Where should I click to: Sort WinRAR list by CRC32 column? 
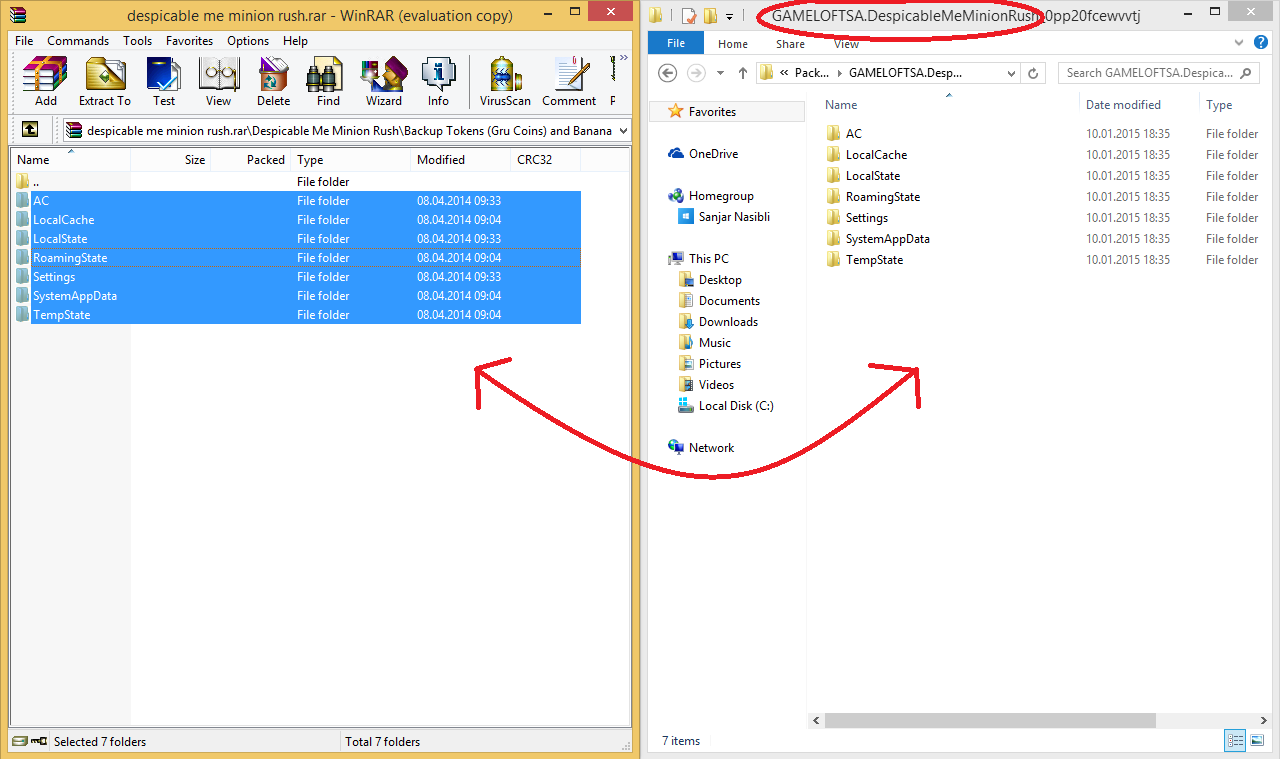(545, 160)
